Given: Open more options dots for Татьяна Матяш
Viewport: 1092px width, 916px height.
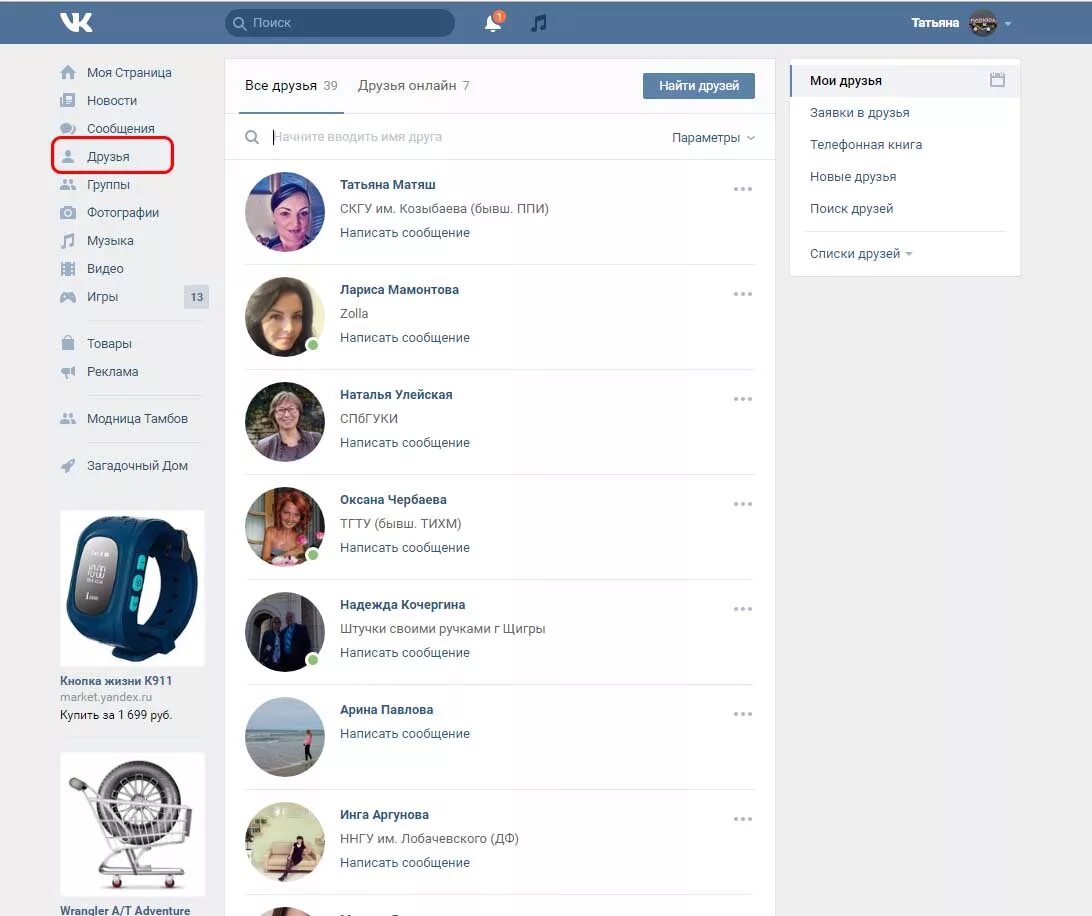Looking at the screenshot, I should pos(743,189).
